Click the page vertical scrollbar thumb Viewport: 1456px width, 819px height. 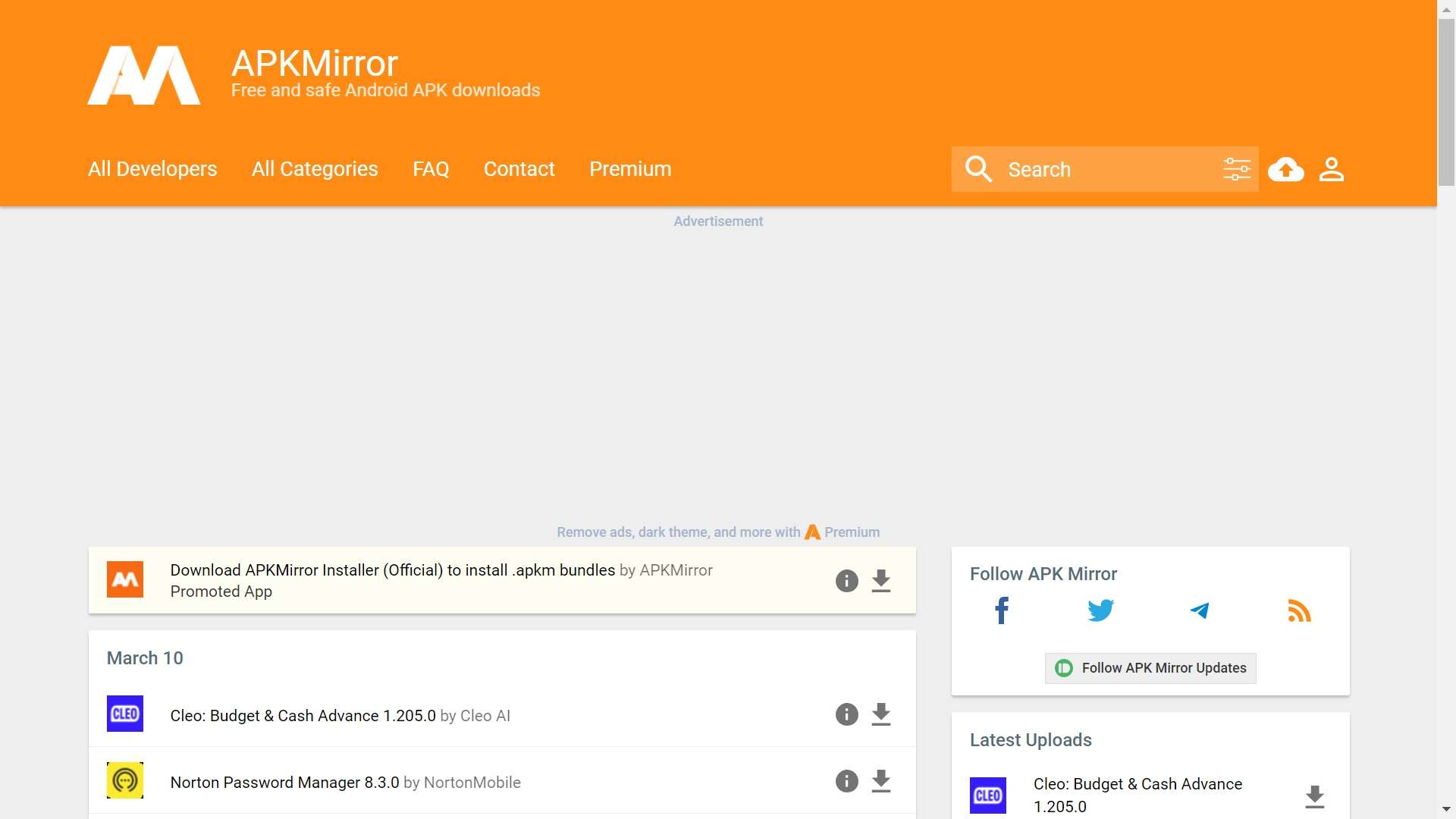1447,102
